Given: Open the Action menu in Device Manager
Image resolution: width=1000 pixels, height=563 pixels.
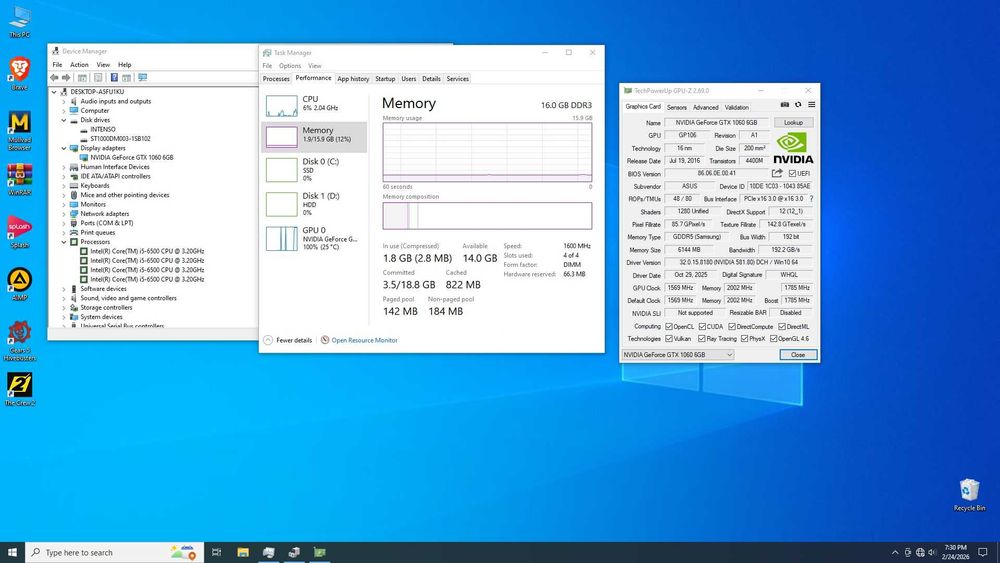Looking at the screenshot, I should (79, 64).
